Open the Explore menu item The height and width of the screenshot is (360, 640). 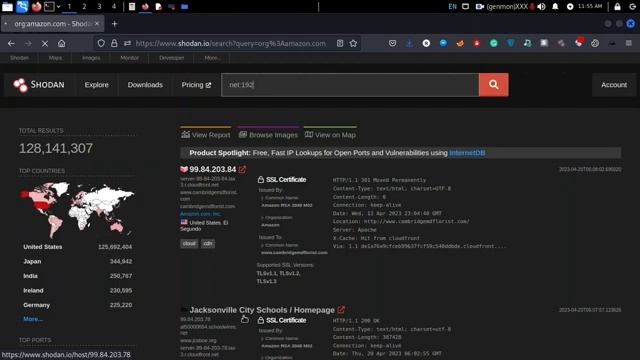(x=96, y=85)
